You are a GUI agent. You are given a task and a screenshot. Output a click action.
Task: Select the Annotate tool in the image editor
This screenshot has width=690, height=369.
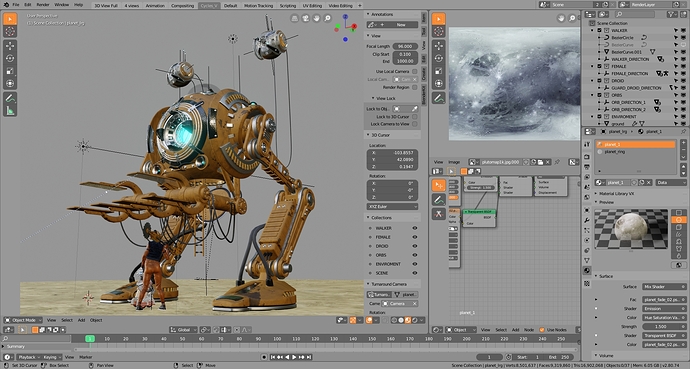438,98
